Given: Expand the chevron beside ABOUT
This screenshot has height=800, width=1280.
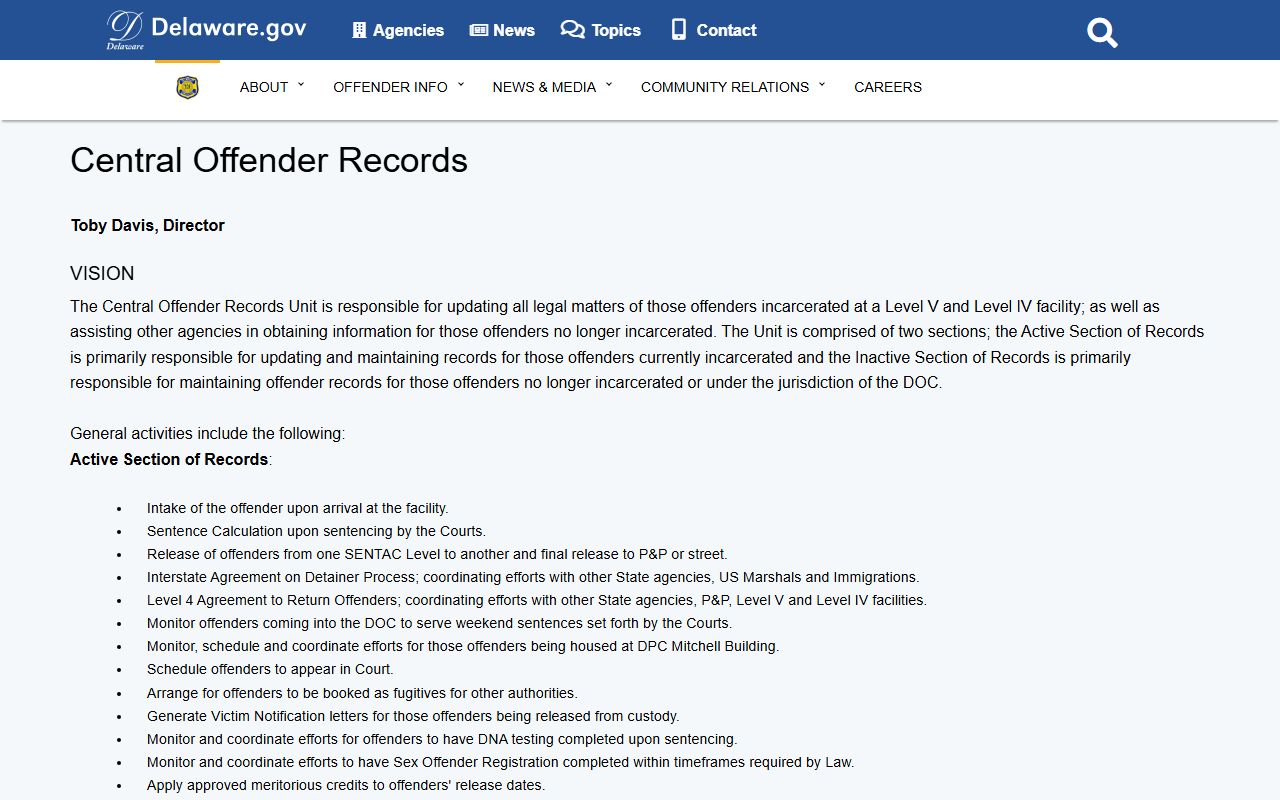Looking at the screenshot, I should click(x=301, y=85).
